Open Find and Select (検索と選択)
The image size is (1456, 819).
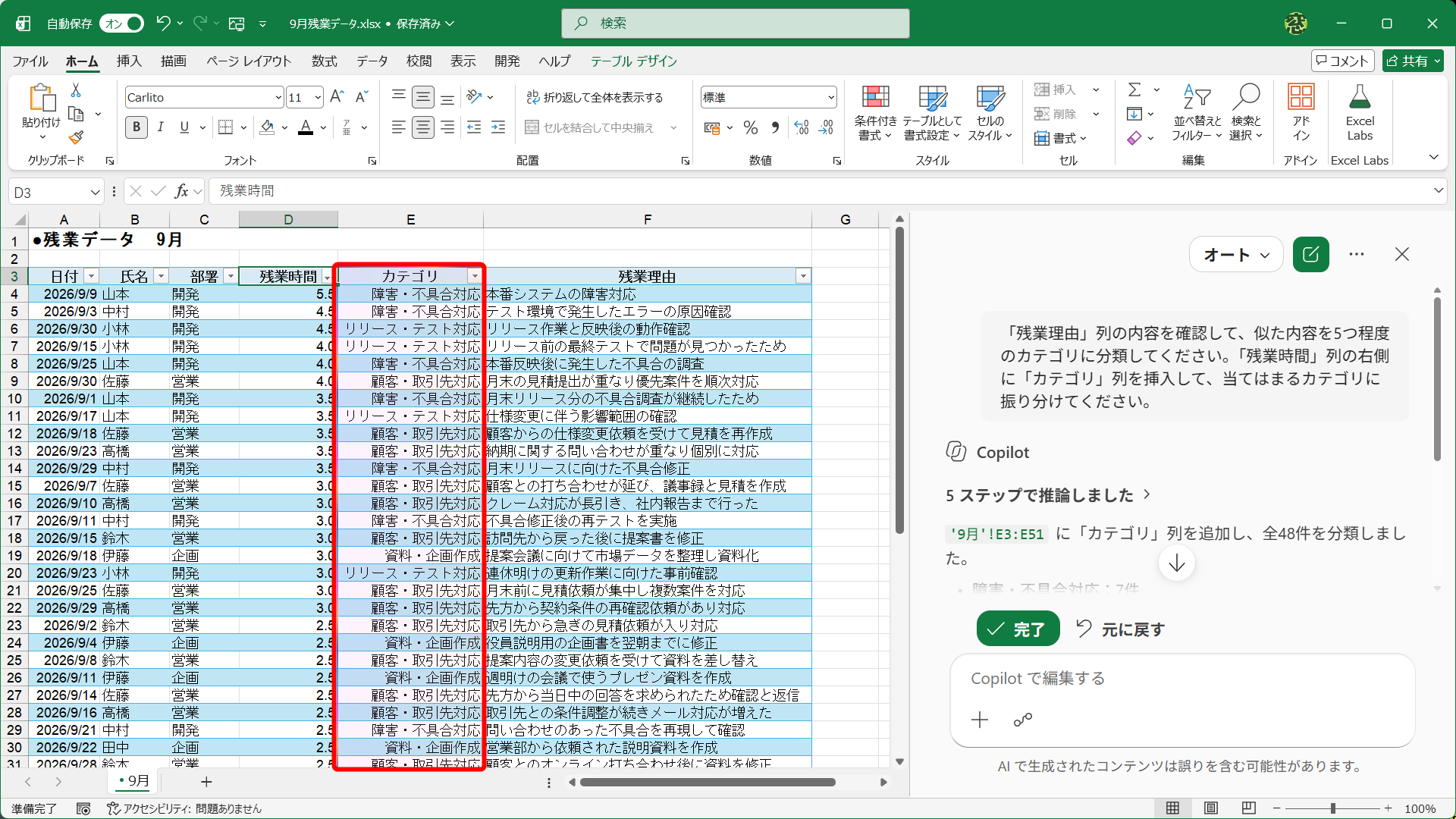(x=1246, y=112)
